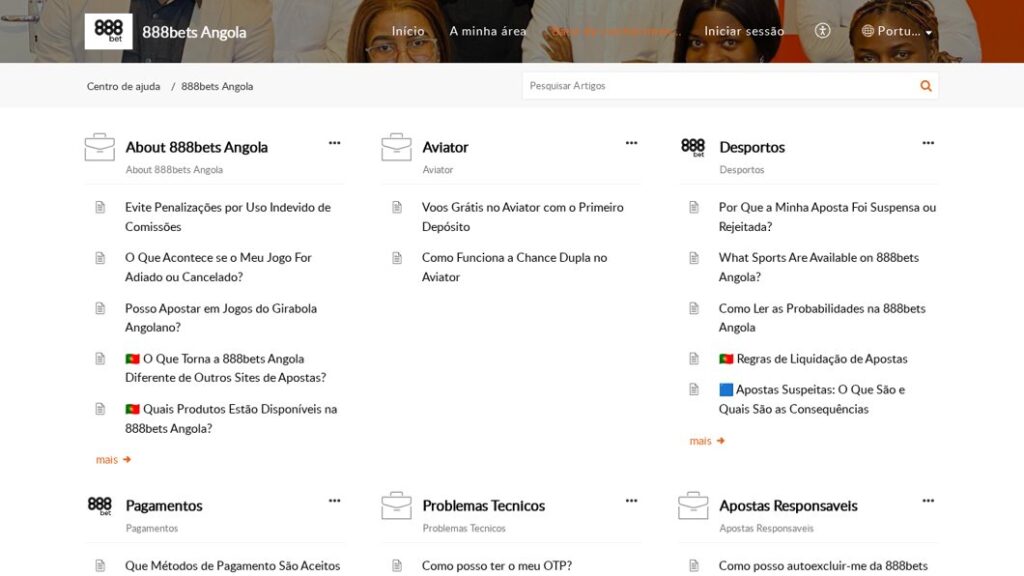
Task: Expand options menu for Desportos section
Action: (x=928, y=143)
